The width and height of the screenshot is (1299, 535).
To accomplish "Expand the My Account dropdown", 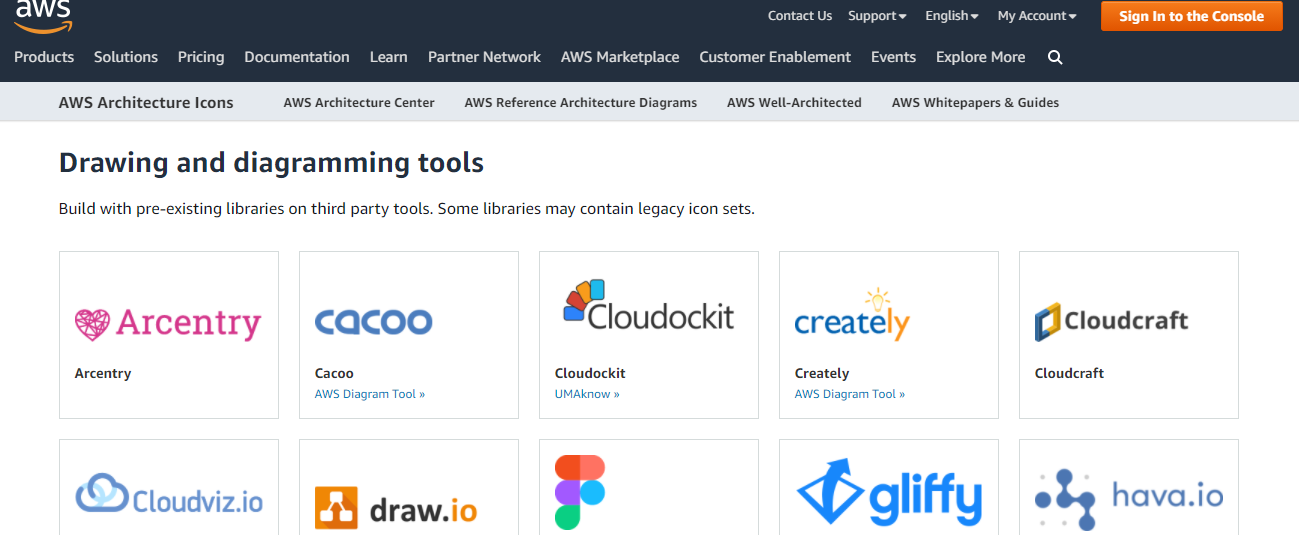I will point(1037,16).
